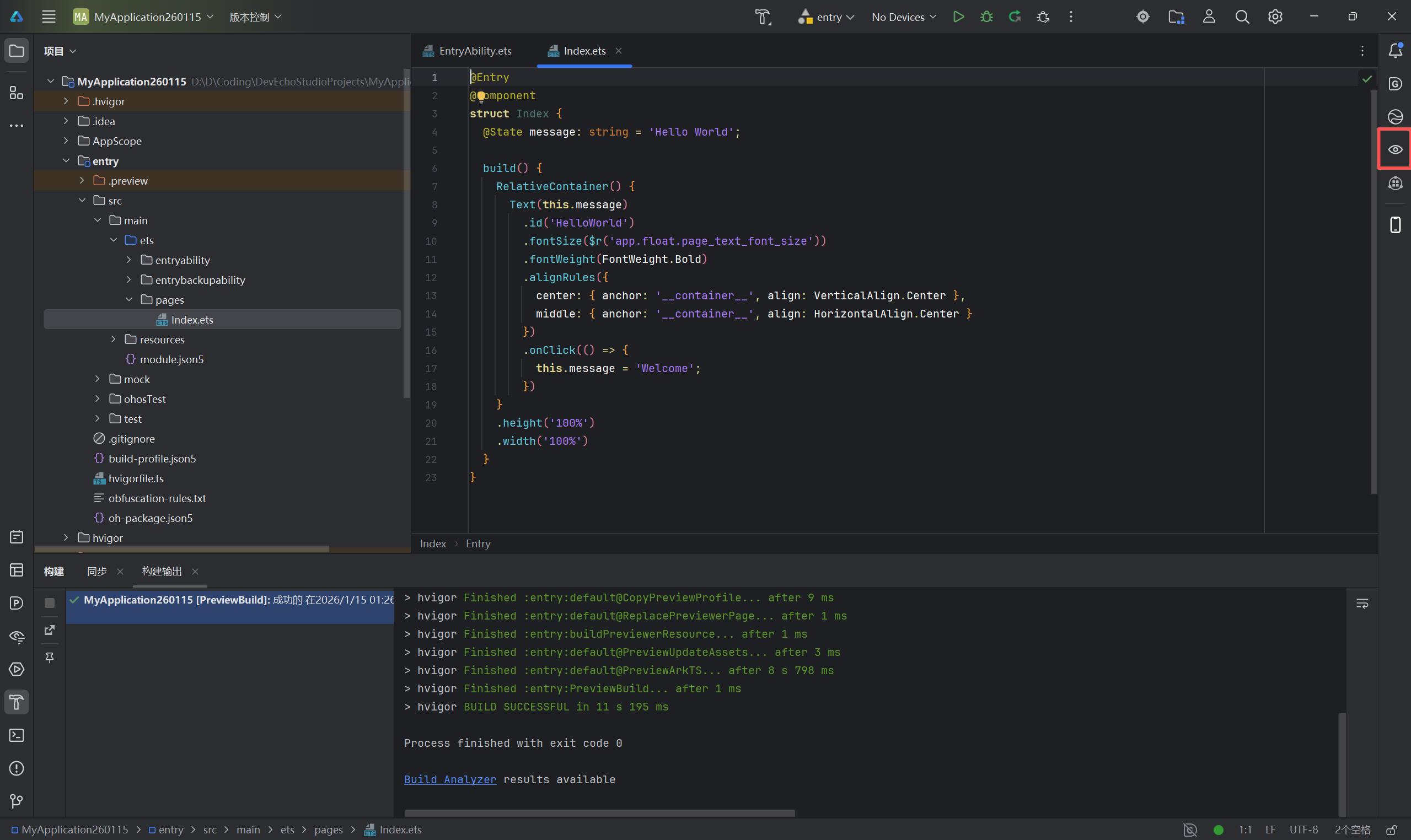Toggle the read-only lock in status bar

[x=1391, y=830]
